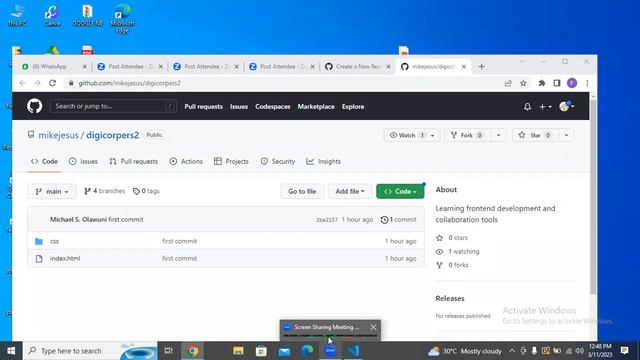This screenshot has height=360, width=640.
Task: Open a new Chrome tab
Action: tap(481, 67)
